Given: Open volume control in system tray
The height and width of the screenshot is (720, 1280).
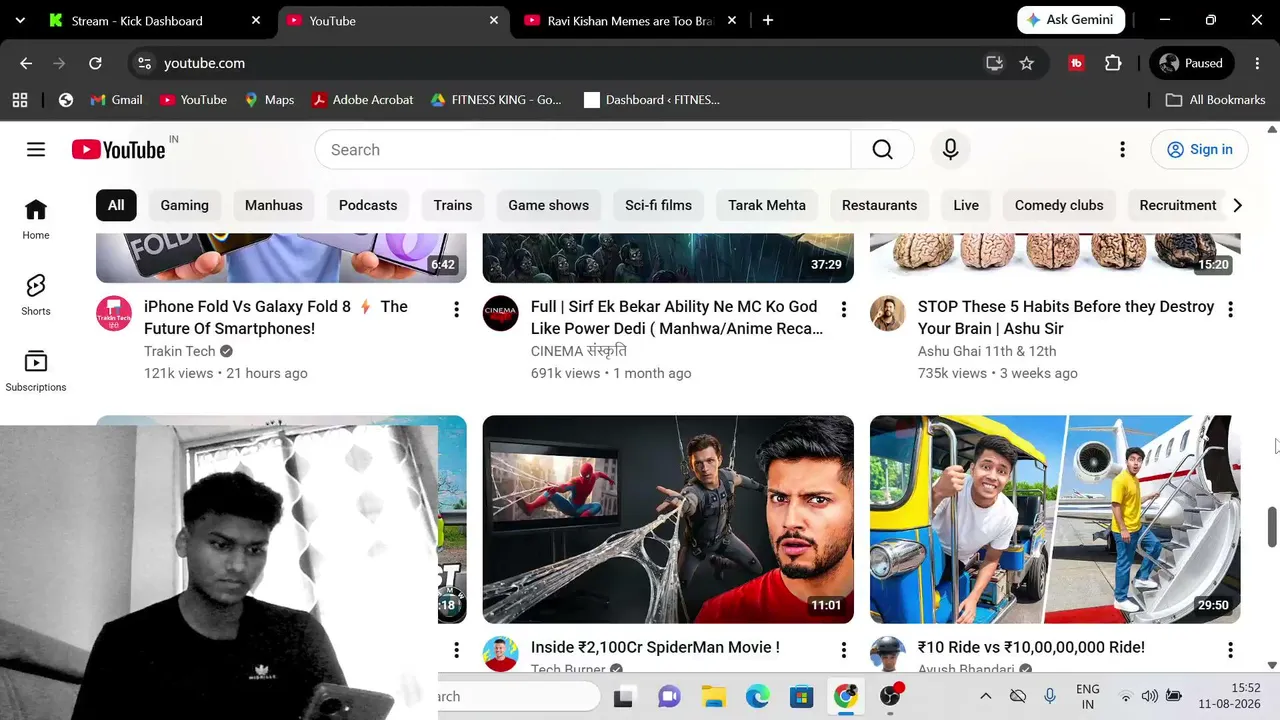Looking at the screenshot, I should tap(1149, 696).
